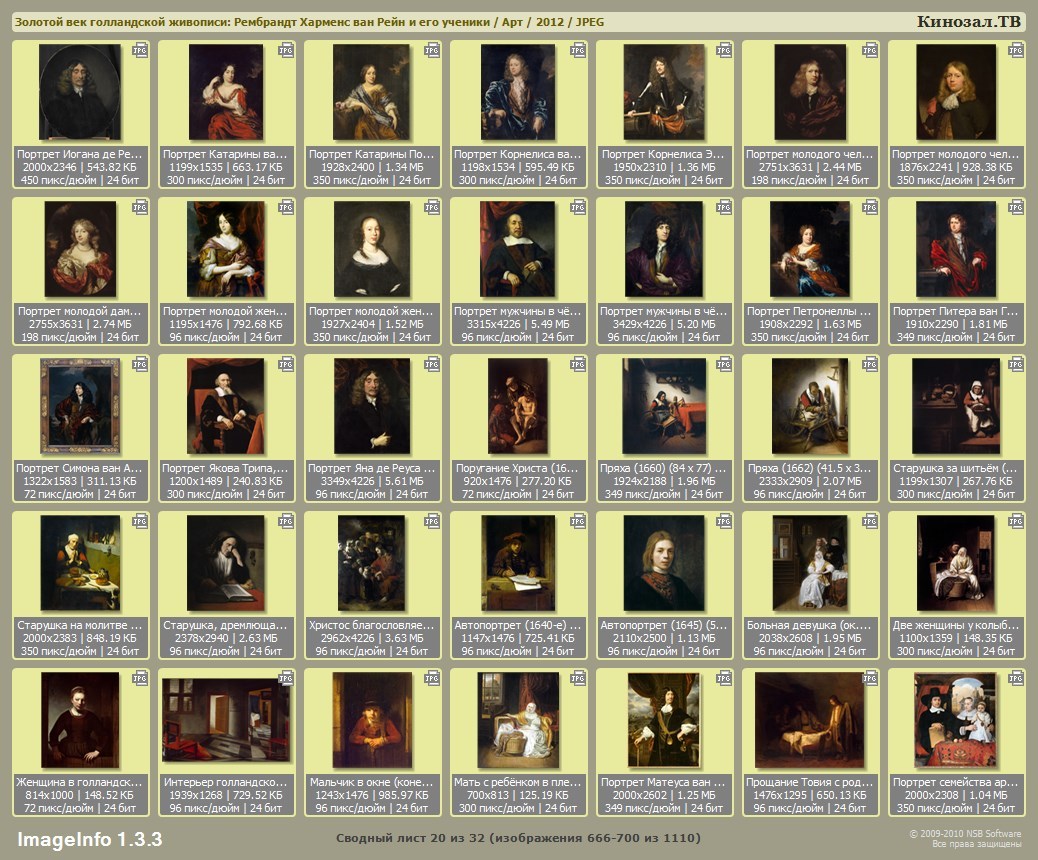The width and height of the screenshot is (1038, 860).
Task: Click JPG badge of Поругание Христа tile
Action: pos(578,364)
